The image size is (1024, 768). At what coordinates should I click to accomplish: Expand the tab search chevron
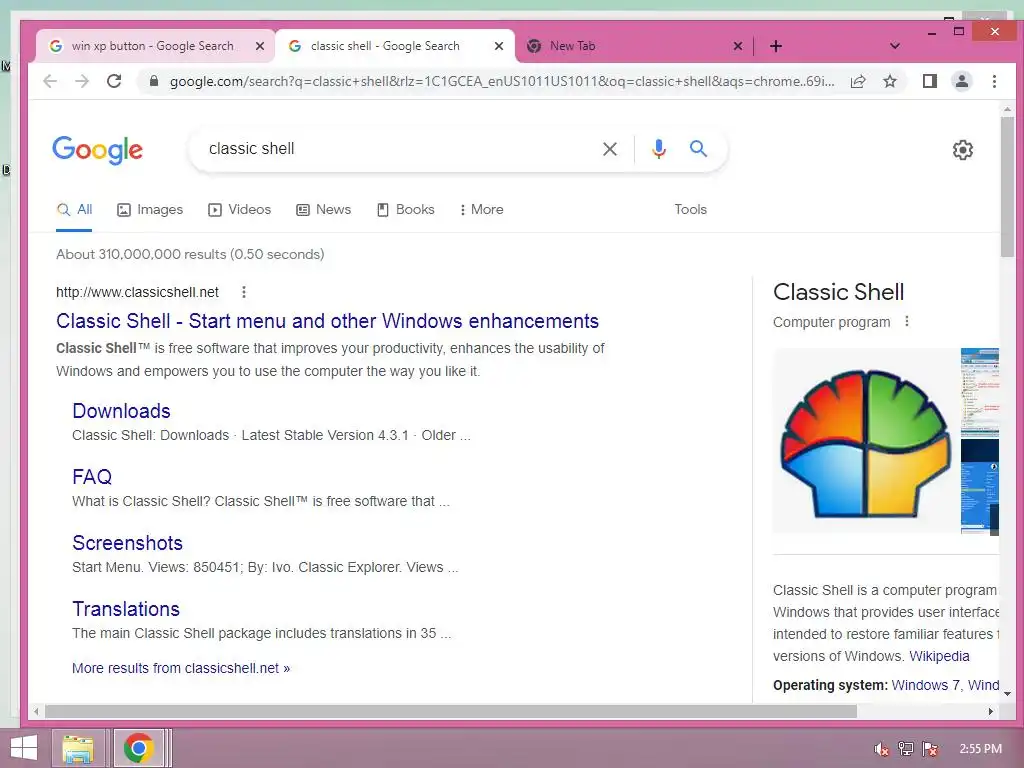(x=895, y=46)
